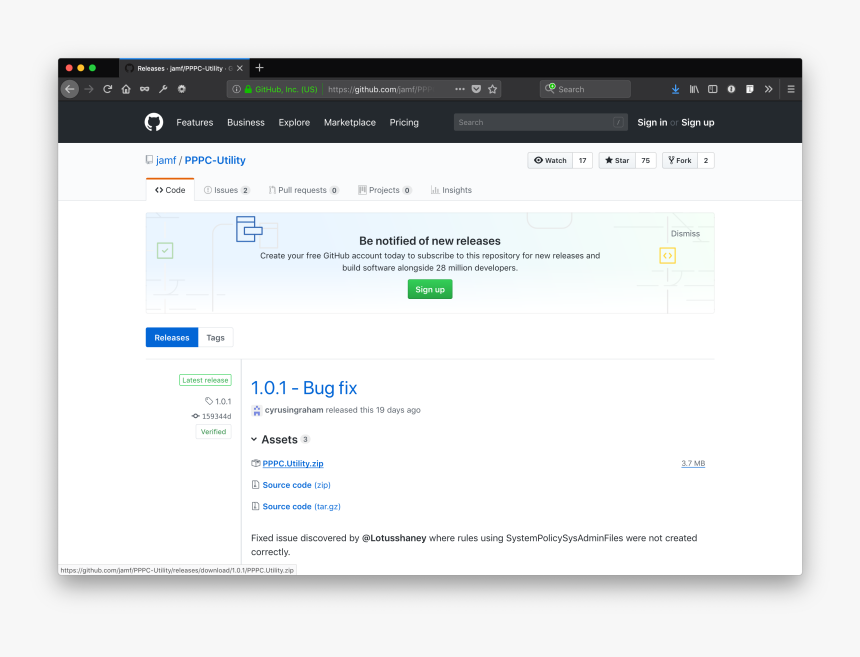Viewport: 860px width, 657px height.
Task: Open the jamf owner link
Action: [x=166, y=160]
